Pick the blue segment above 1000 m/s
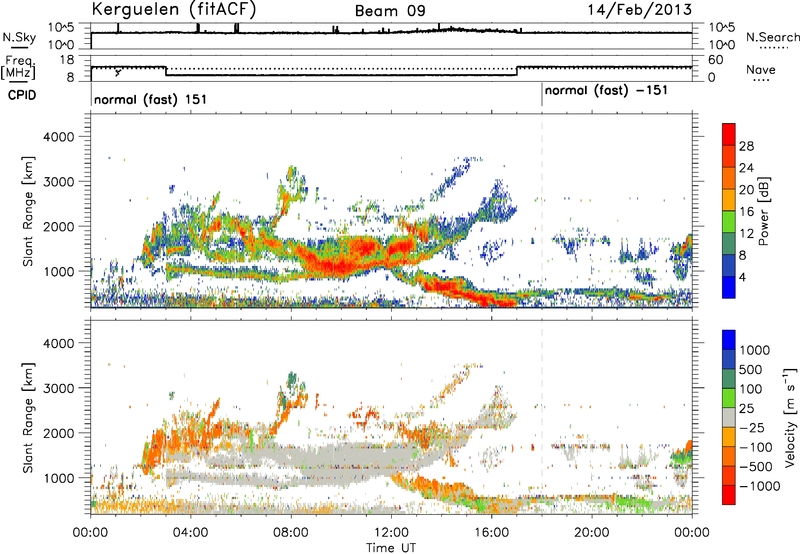The image size is (800, 554). tap(729, 340)
